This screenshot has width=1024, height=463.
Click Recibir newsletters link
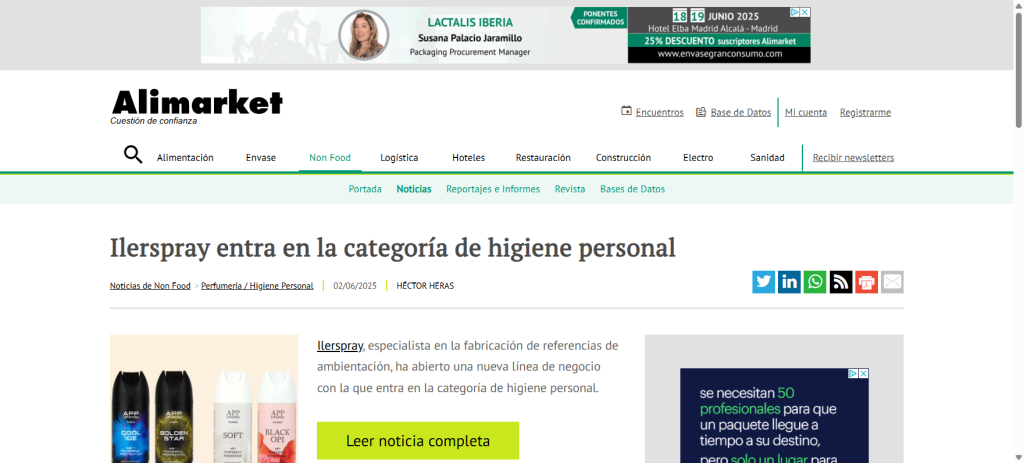(853, 157)
